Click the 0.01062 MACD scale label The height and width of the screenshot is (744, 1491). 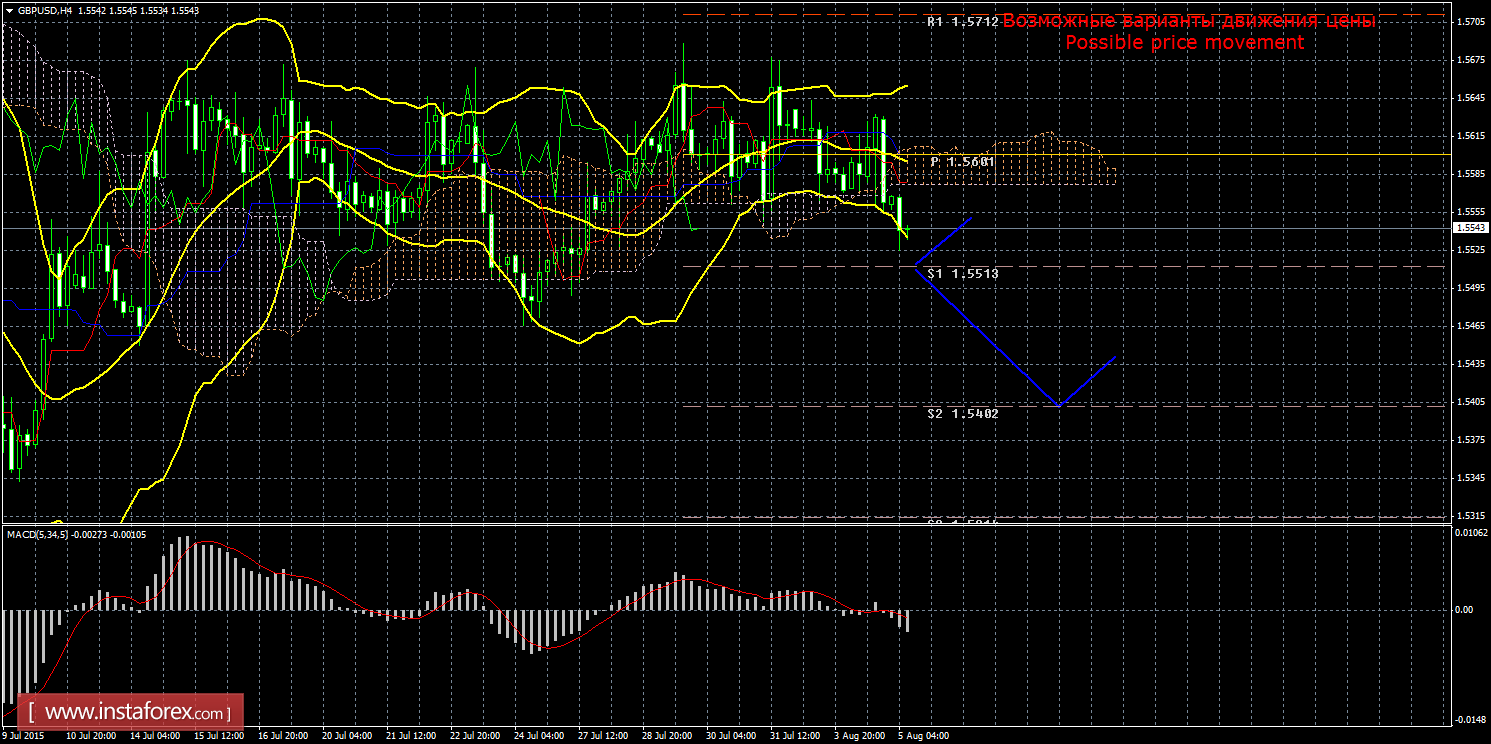click(x=1469, y=532)
